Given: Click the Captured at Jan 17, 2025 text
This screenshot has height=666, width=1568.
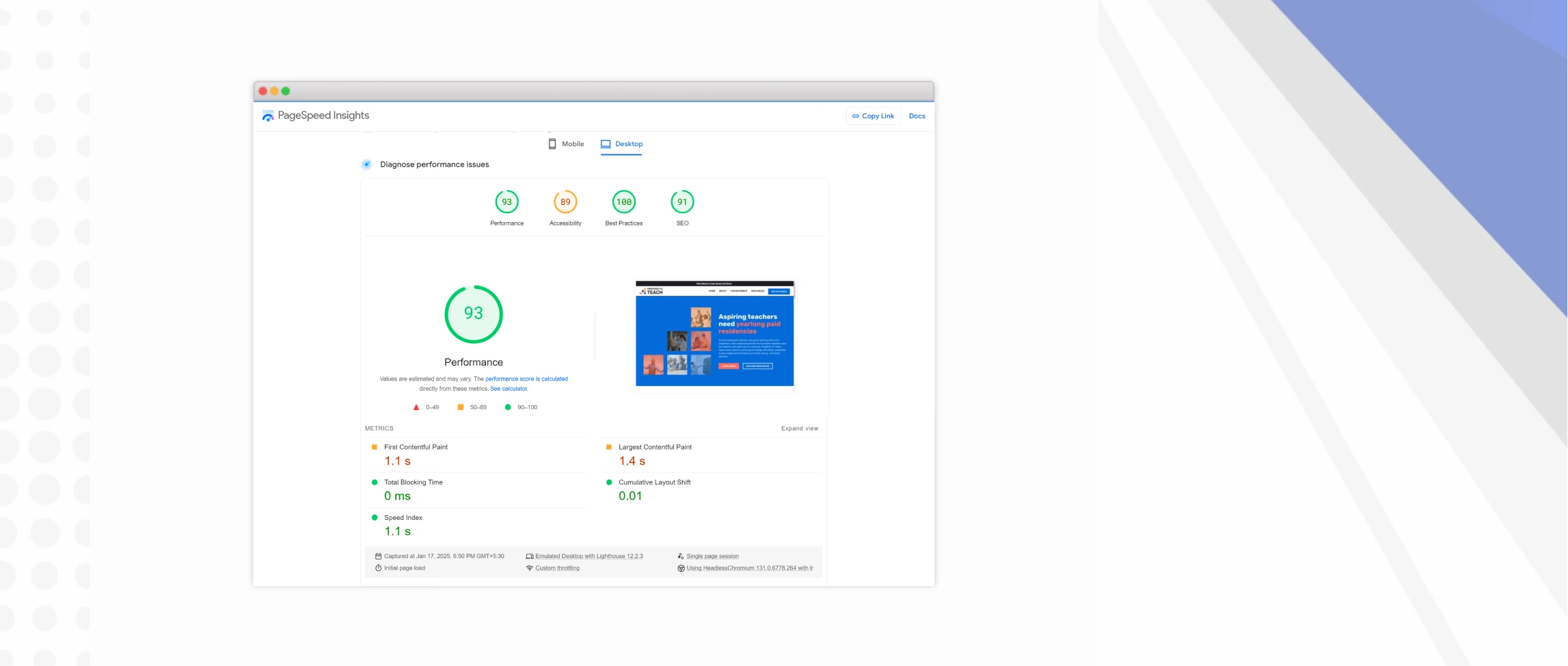Looking at the screenshot, I should pyautogui.click(x=444, y=556).
